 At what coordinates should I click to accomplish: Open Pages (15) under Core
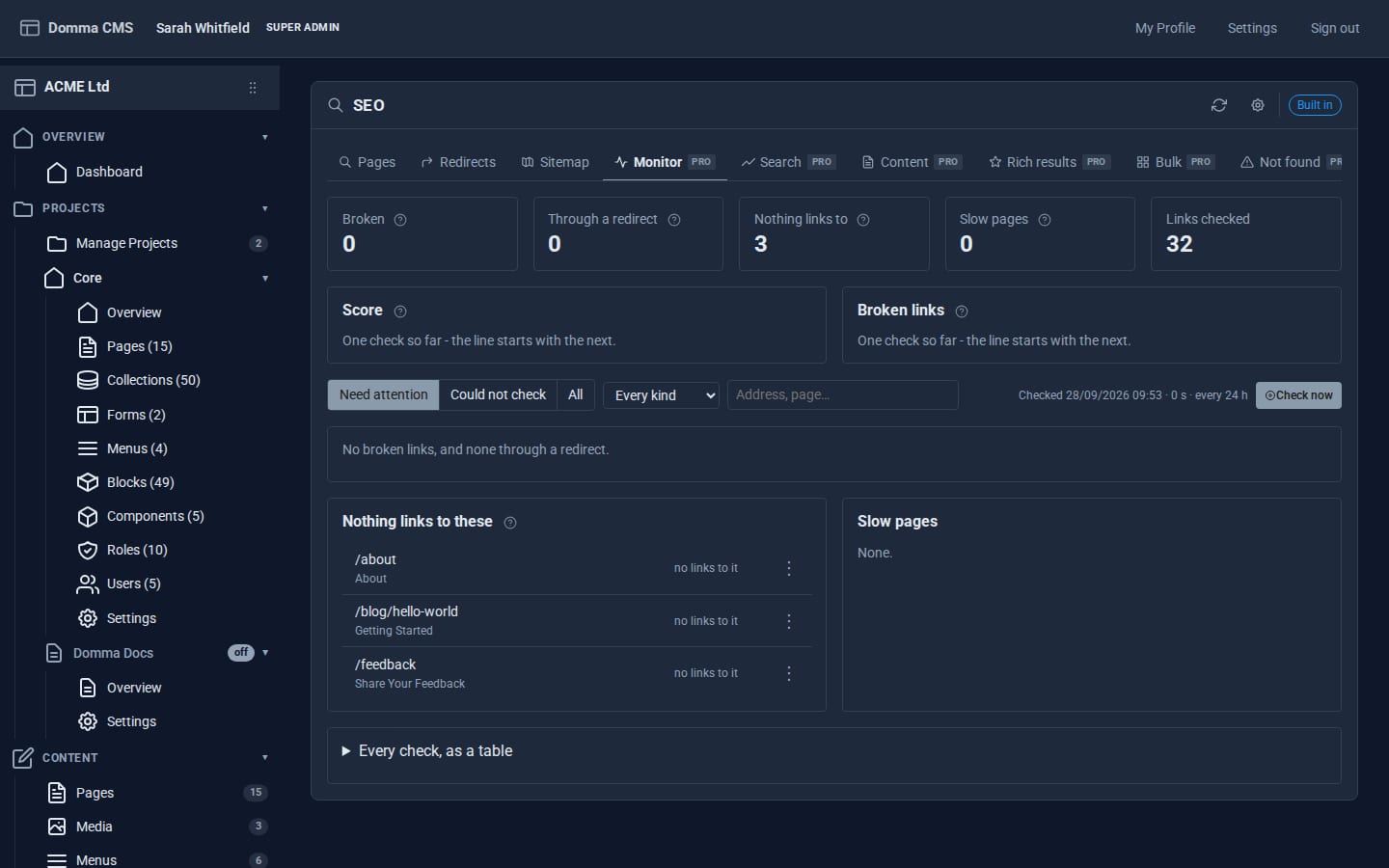[x=140, y=346]
